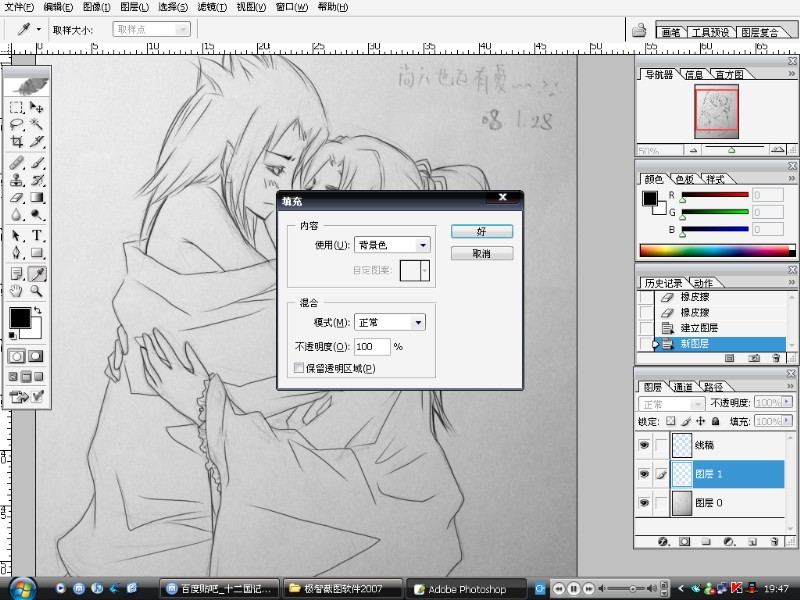Toggle lock image pixels brush icon
800x600 pixels.
coord(686,421)
